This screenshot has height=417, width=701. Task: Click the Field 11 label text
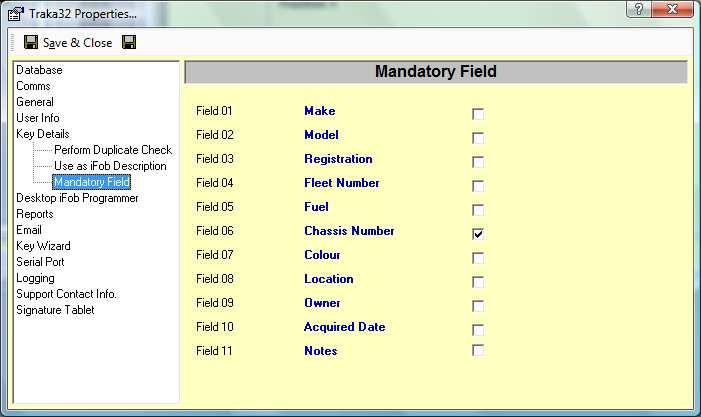click(214, 351)
